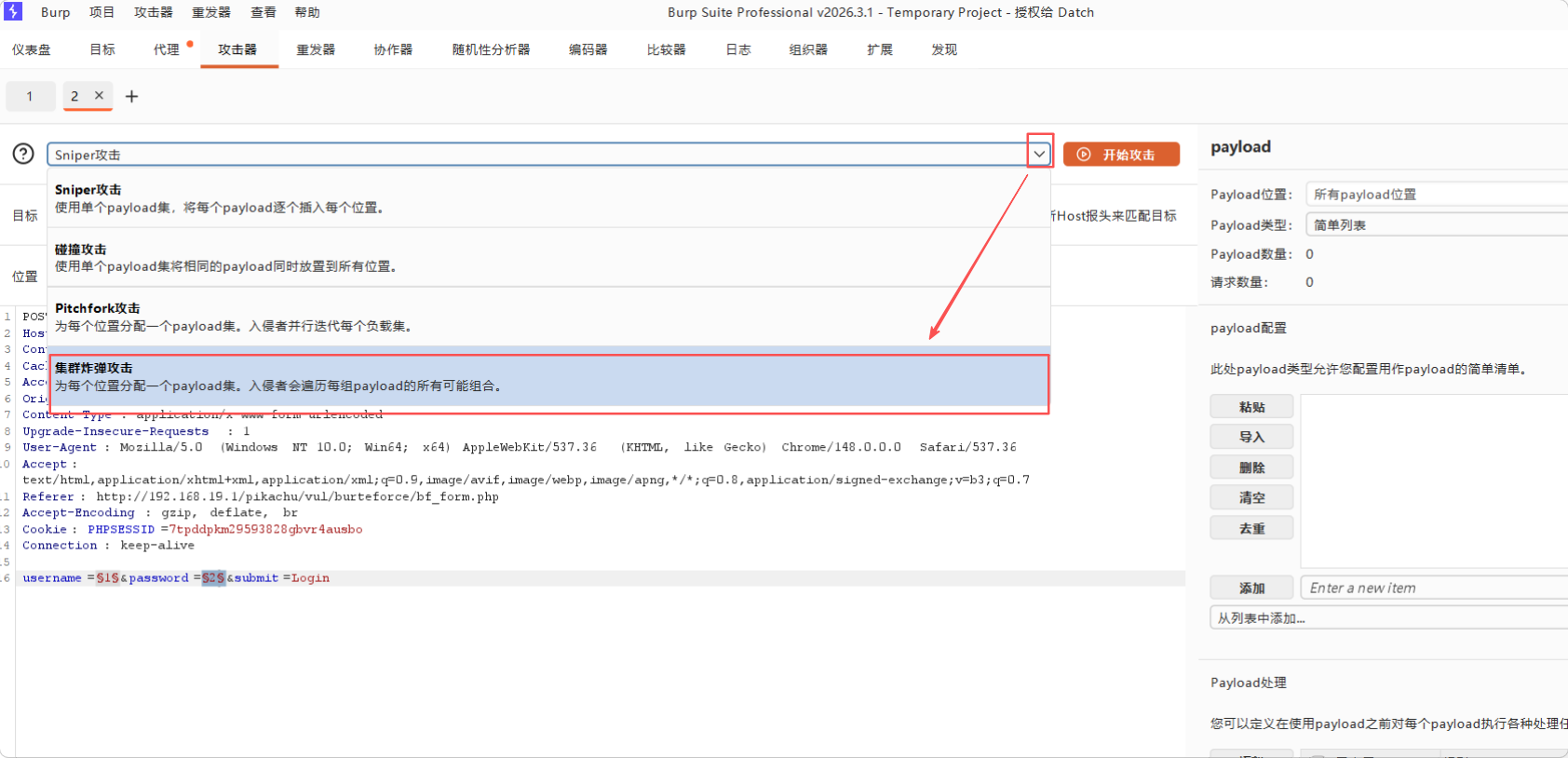Click the Cookie PHPSESSID line
The image size is (1568, 758).
[x=193, y=529]
